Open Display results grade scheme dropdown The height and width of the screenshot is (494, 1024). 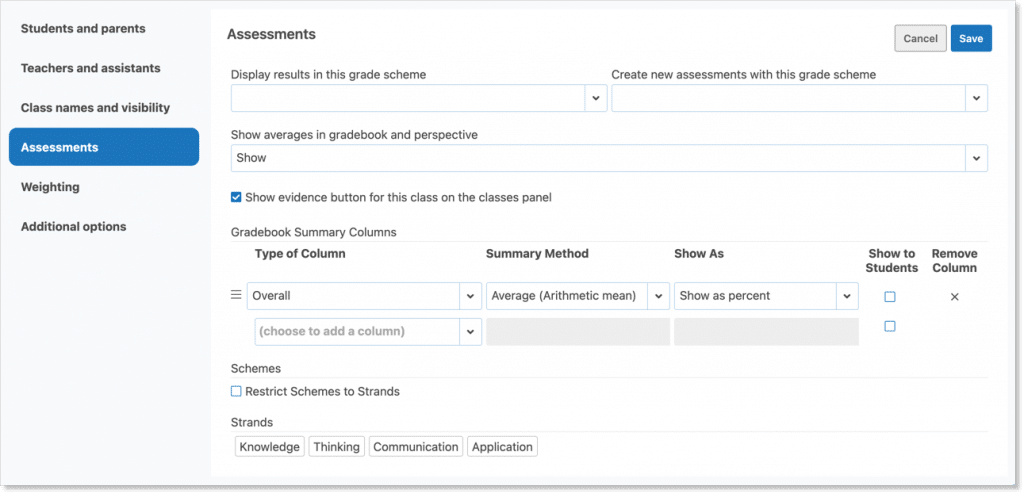(x=595, y=98)
